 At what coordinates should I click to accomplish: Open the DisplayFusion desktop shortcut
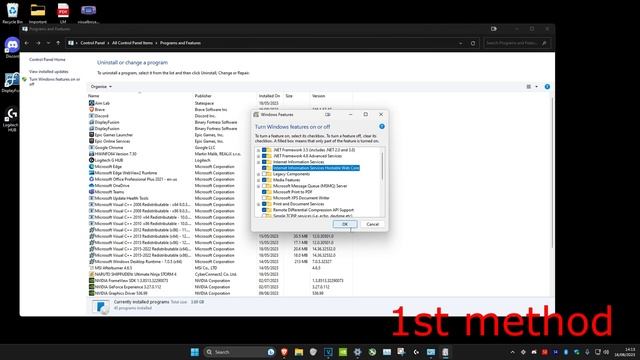[11, 82]
